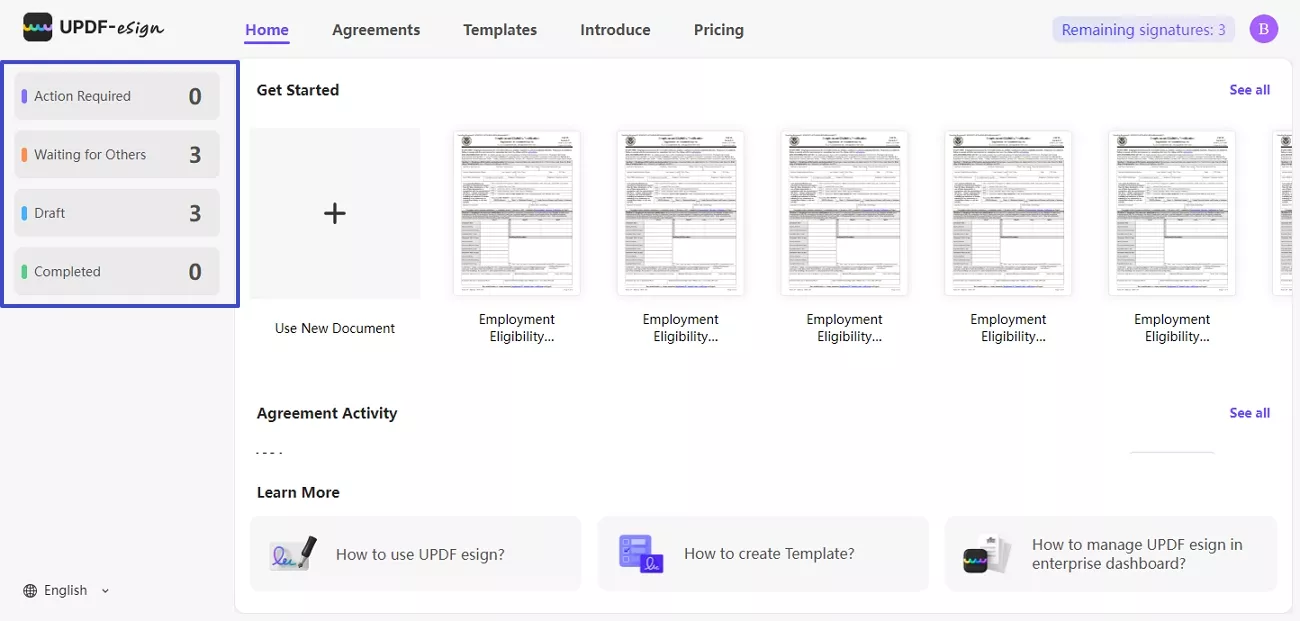
Task: Open the Pricing tab
Action: 719,30
